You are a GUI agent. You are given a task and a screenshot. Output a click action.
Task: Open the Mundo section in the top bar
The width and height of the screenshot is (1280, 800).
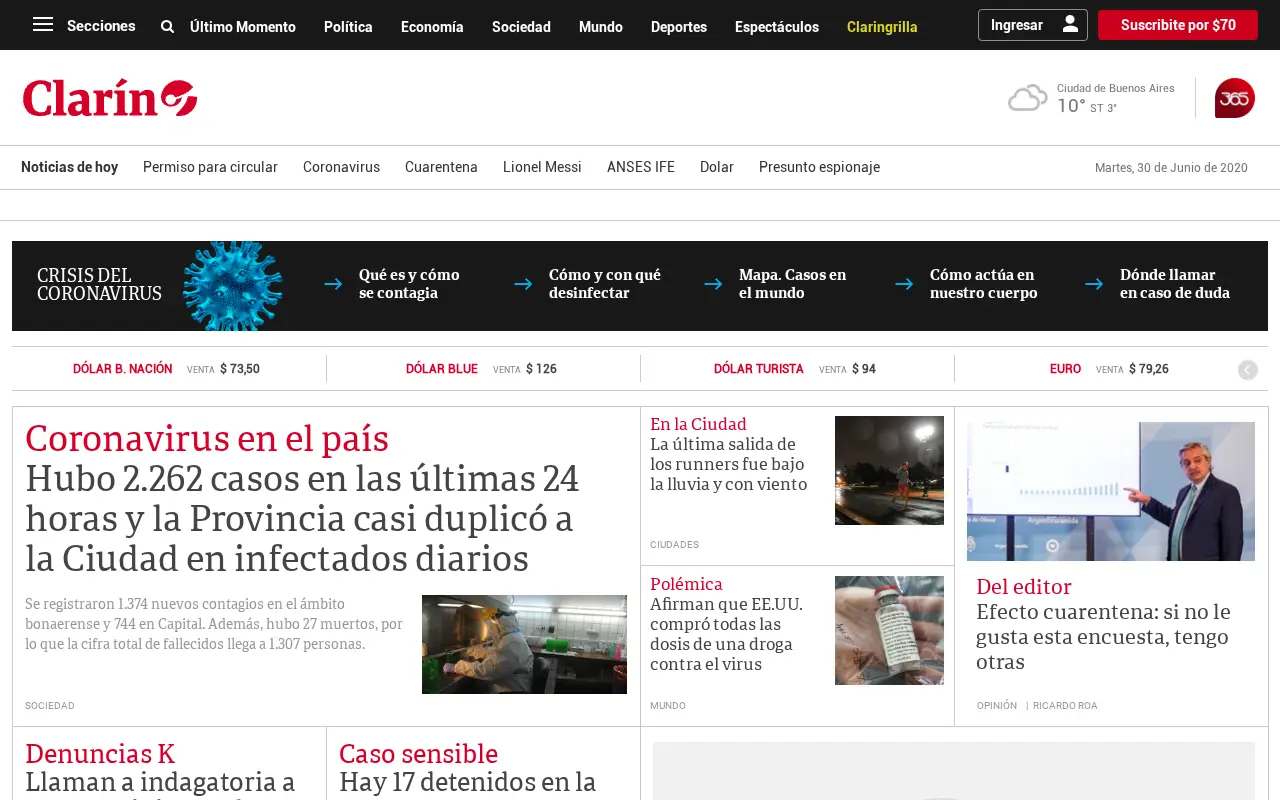(601, 27)
